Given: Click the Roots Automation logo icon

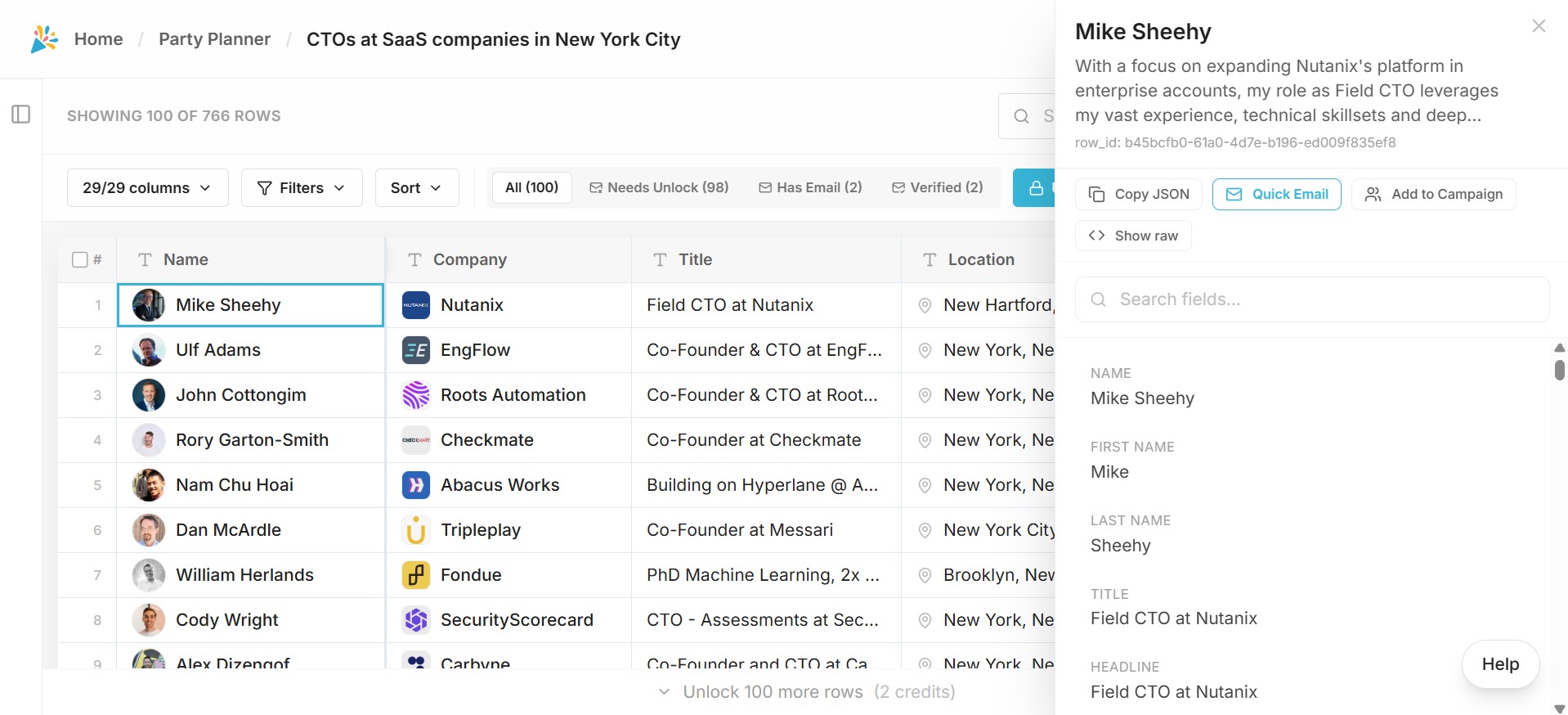Looking at the screenshot, I should coord(416,395).
